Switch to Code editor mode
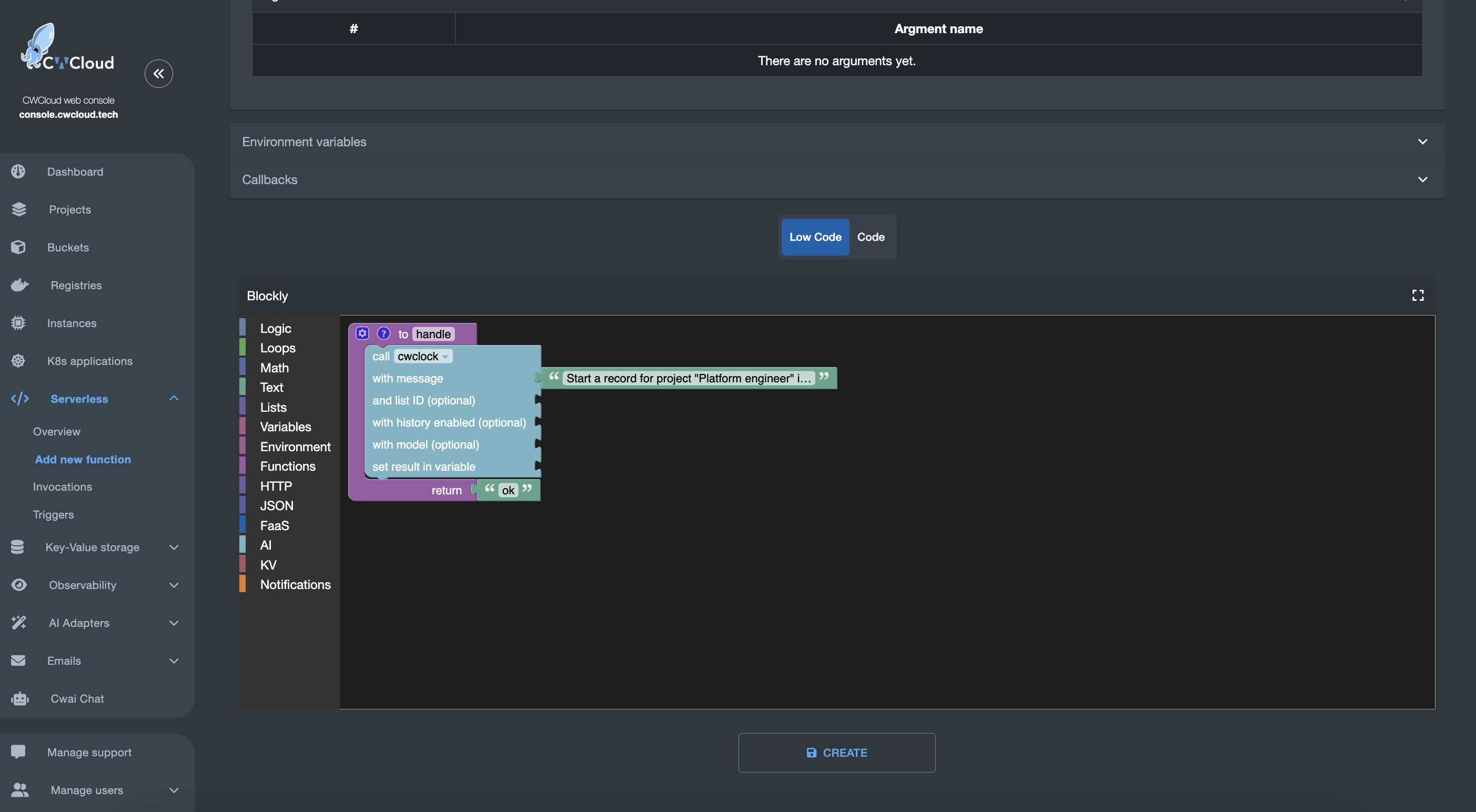Image resolution: width=1476 pixels, height=812 pixels. pos(871,237)
